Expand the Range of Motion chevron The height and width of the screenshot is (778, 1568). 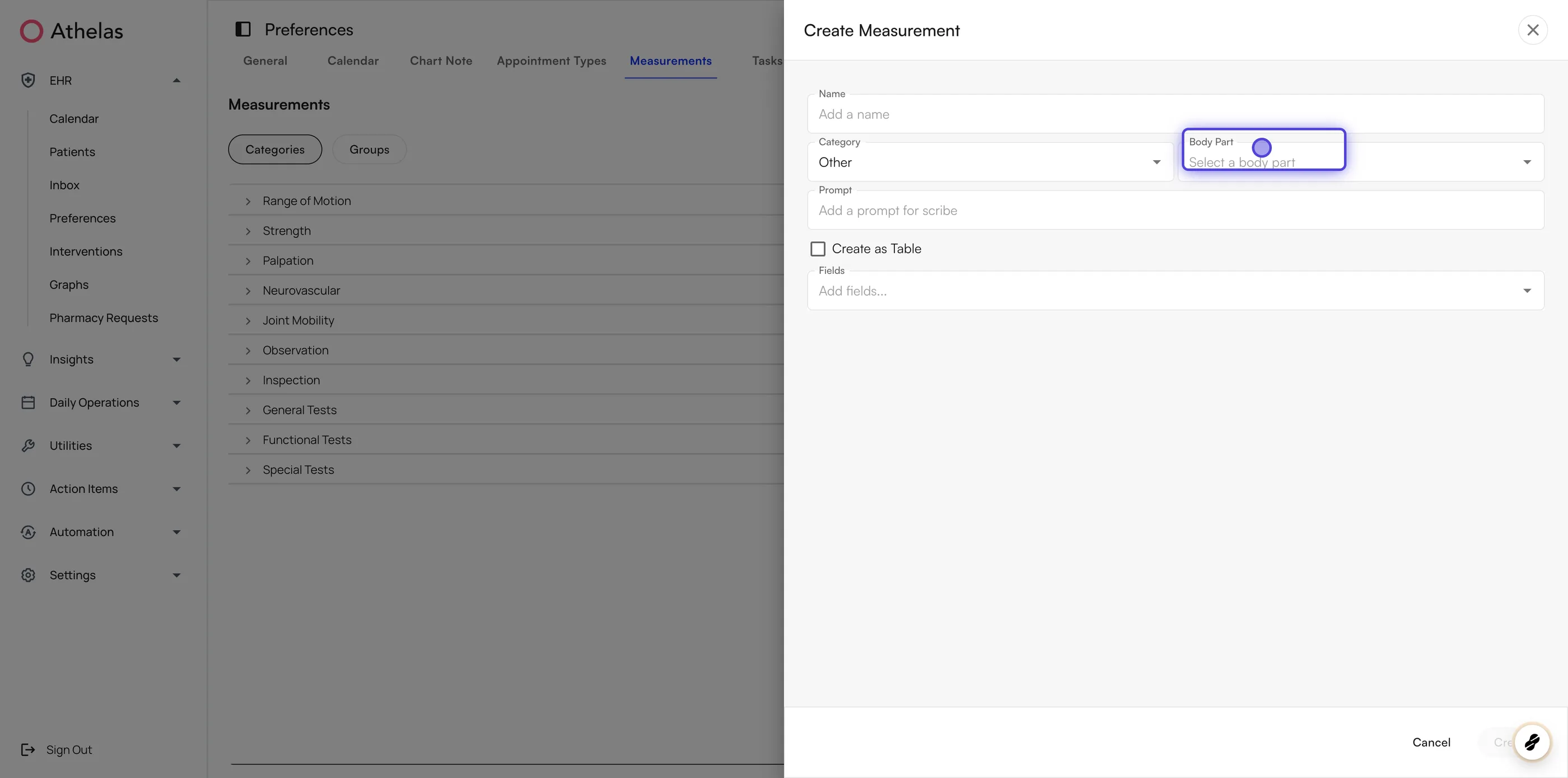(248, 201)
